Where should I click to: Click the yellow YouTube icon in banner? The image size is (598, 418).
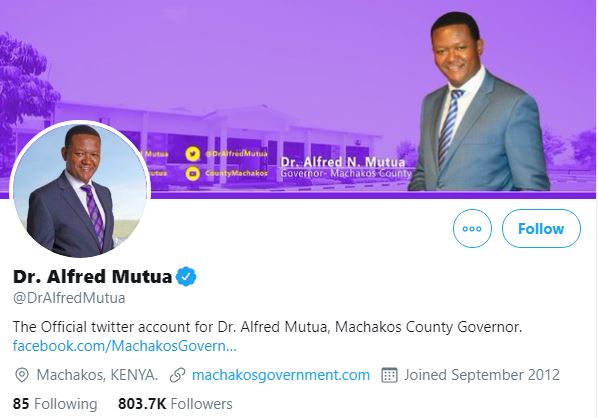(x=193, y=173)
